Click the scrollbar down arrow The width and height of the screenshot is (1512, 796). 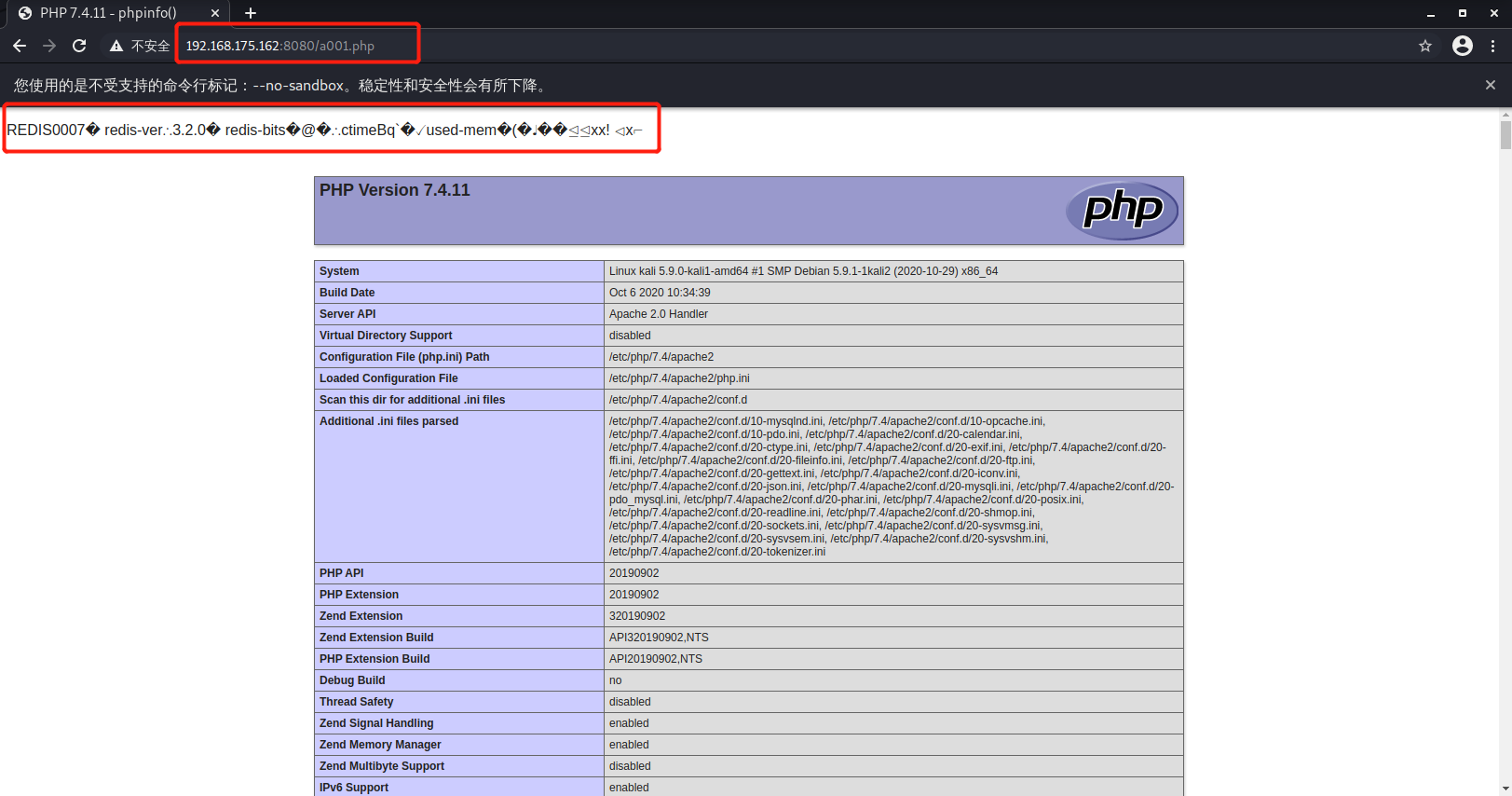(x=1505, y=789)
